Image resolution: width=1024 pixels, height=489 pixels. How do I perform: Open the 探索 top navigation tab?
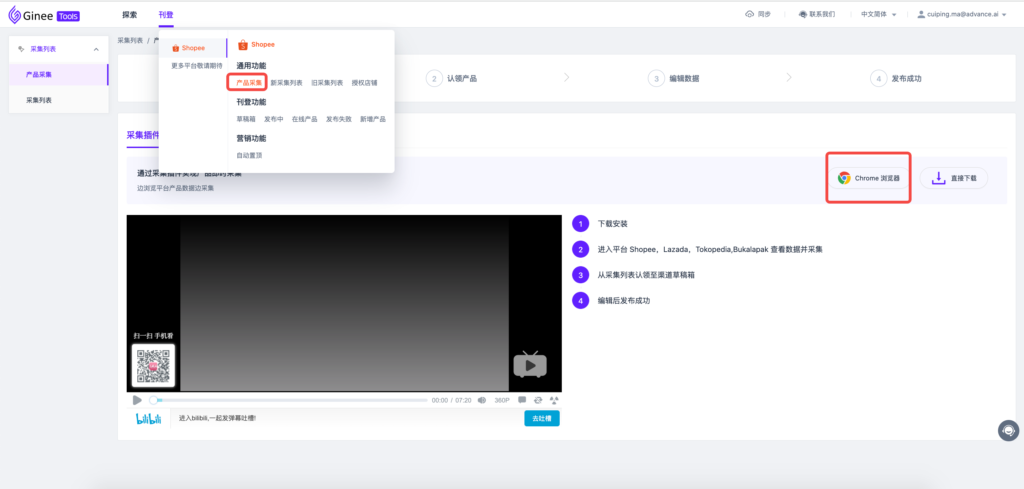130,15
